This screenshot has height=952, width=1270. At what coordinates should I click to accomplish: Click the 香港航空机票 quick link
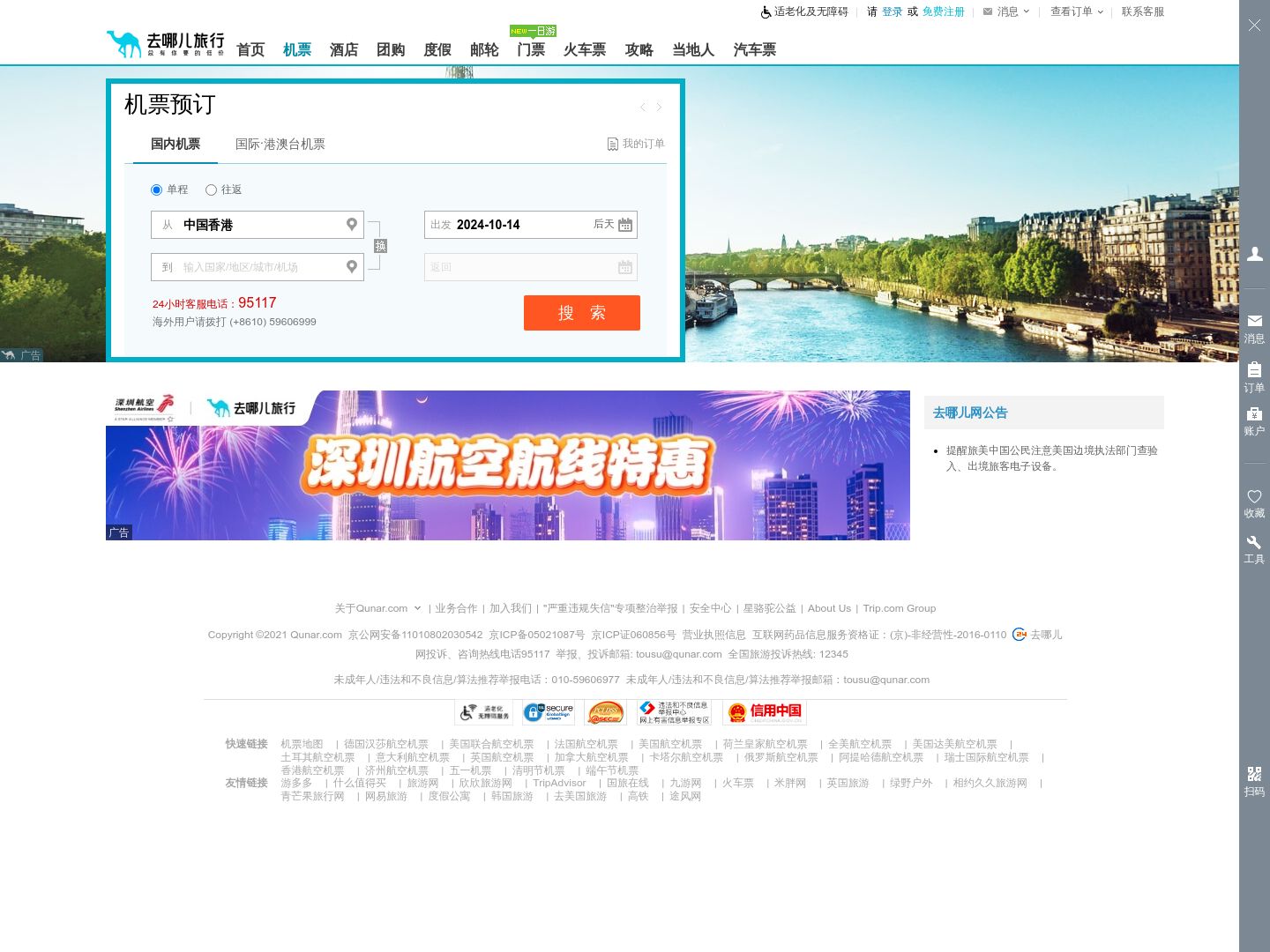(x=312, y=770)
